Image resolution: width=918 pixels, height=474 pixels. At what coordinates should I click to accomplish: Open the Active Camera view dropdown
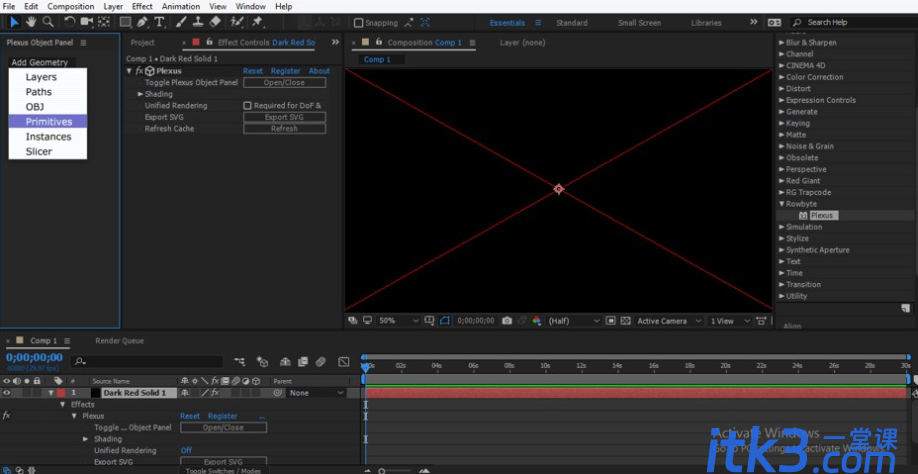[669, 321]
